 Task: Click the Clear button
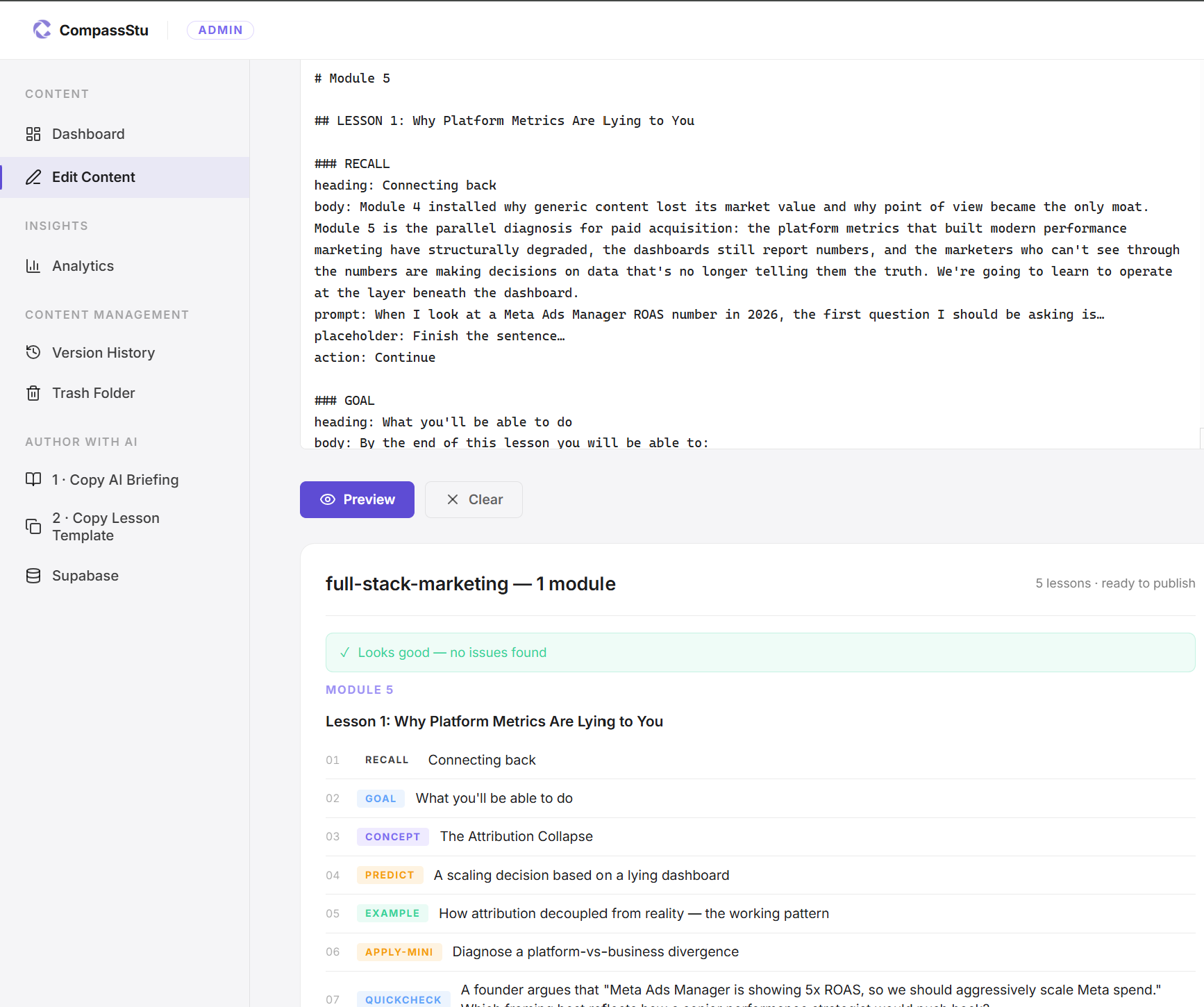pyautogui.click(x=474, y=499)
